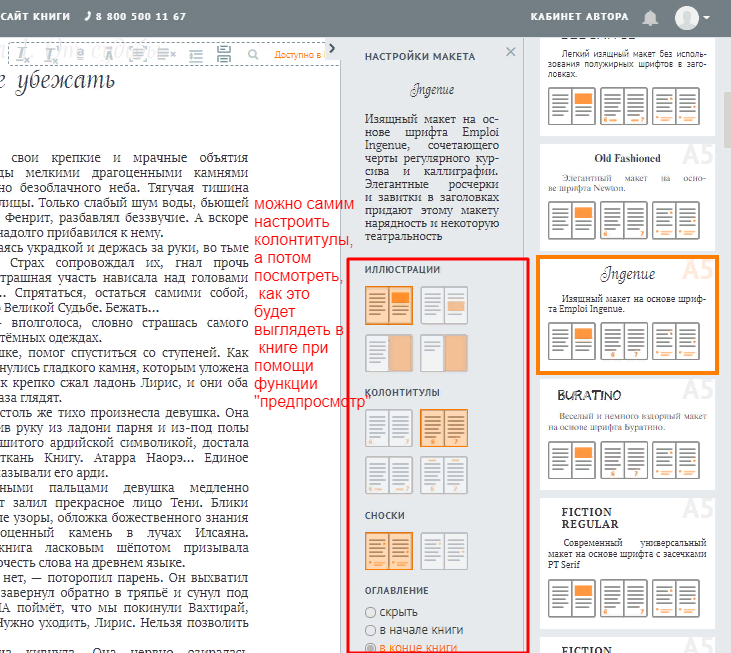The image size is (731, 653).
Task: Select the Old Fashioned layout template
Action: point(626,190)
